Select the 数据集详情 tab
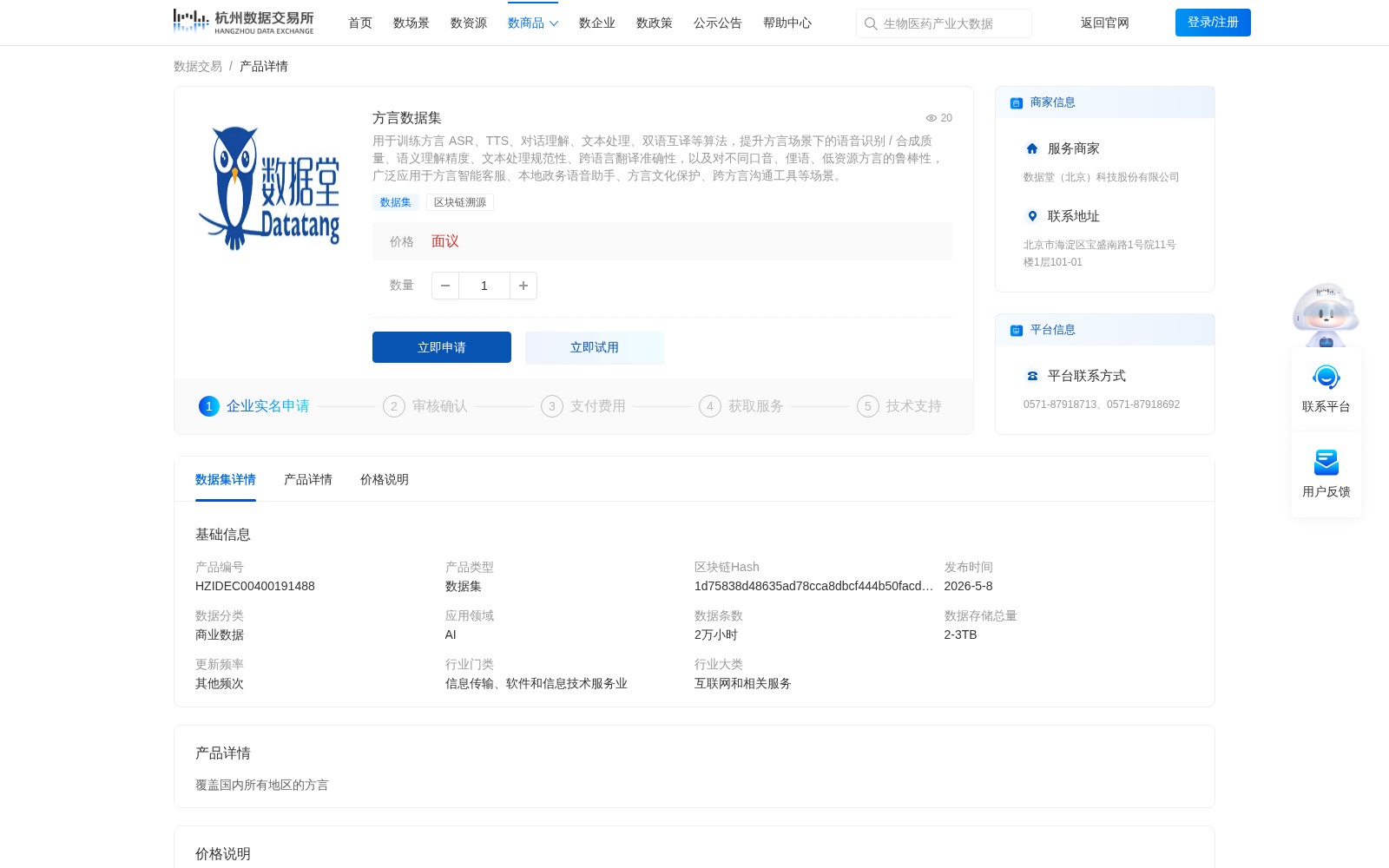This screenshot has width=1389, height=868. pyautogui.click(x=226, y=480)
